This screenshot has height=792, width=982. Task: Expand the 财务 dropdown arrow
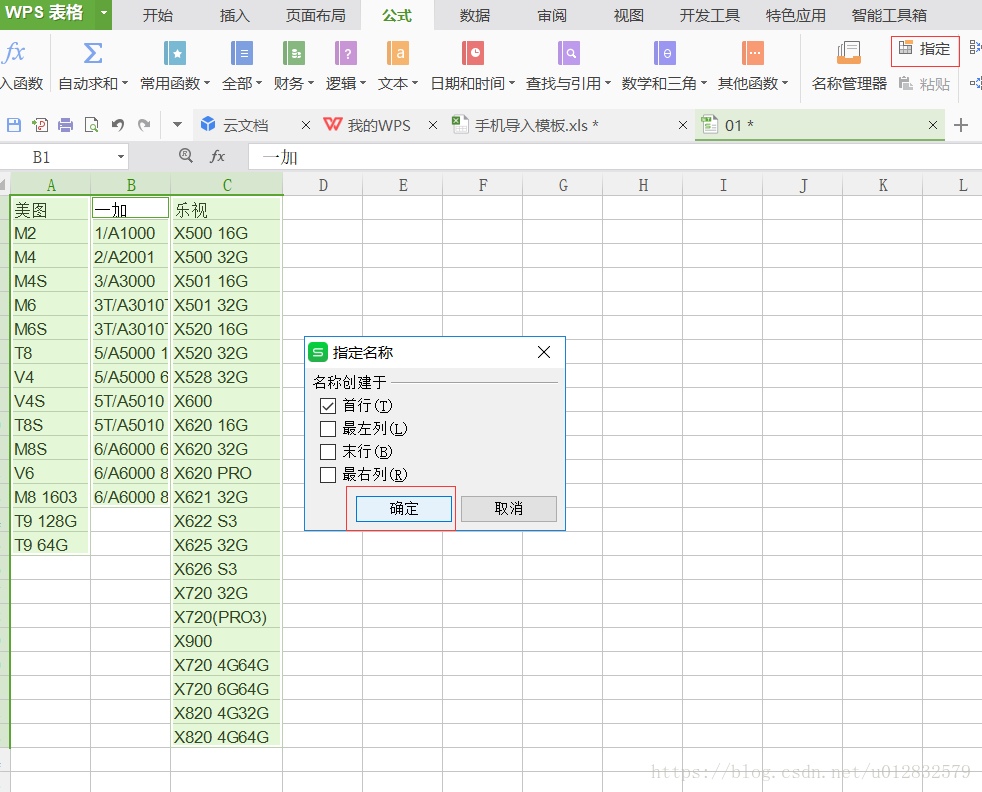(310, 83)
